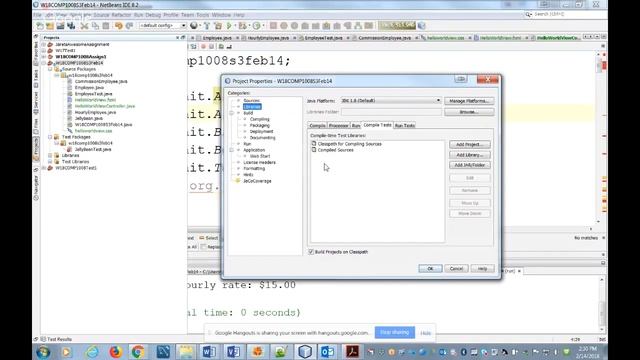Open Visio from the taskbar
Image resolution: width=640 pixels, height=360 pixels.
click(x=233, y=351)
